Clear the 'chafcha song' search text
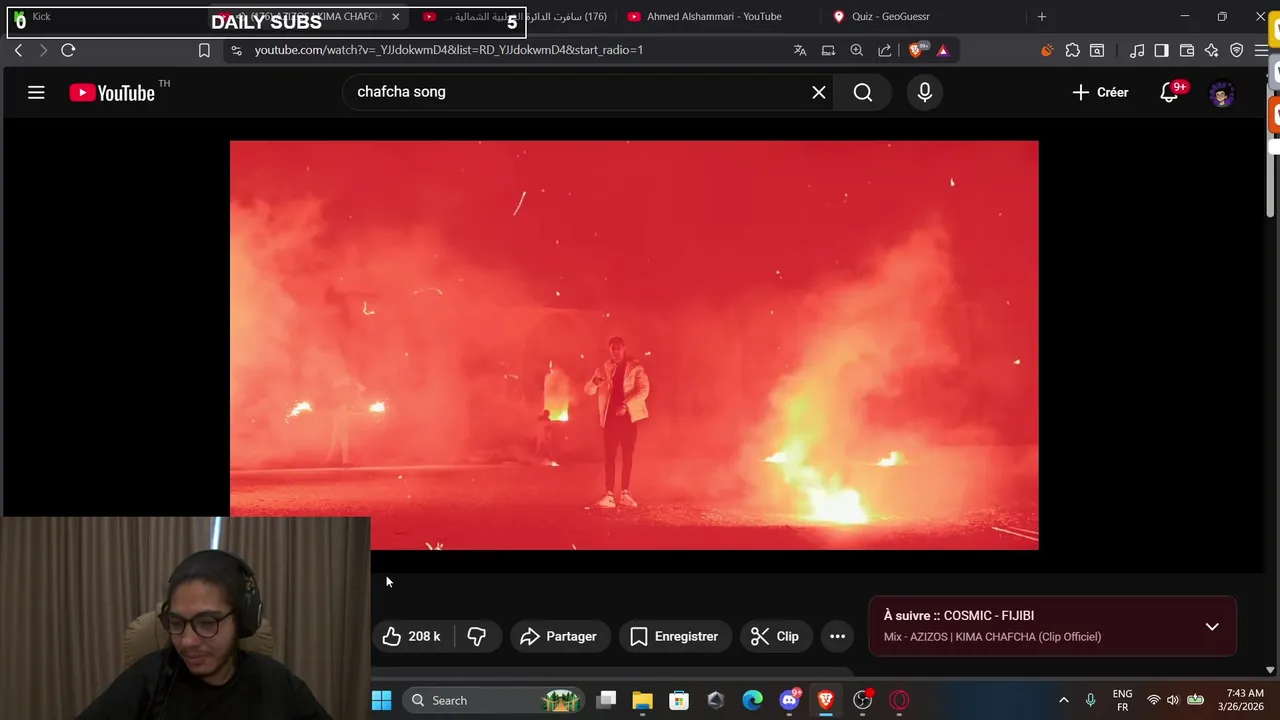 819,92
